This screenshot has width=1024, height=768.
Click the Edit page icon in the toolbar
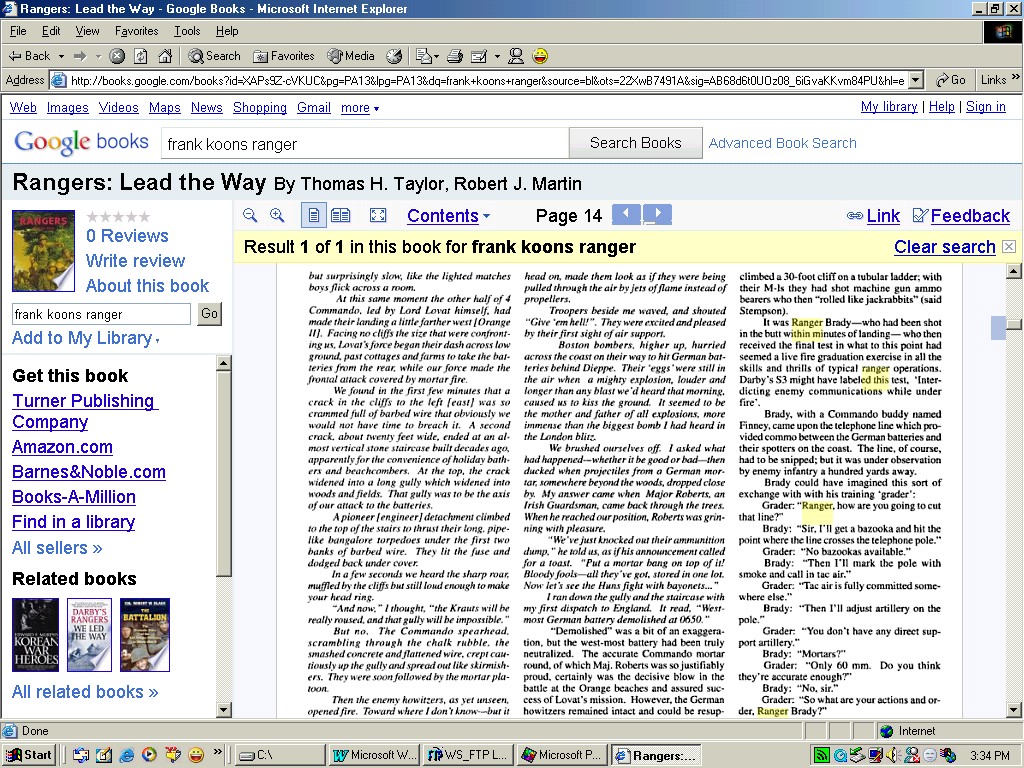[479, 56]
